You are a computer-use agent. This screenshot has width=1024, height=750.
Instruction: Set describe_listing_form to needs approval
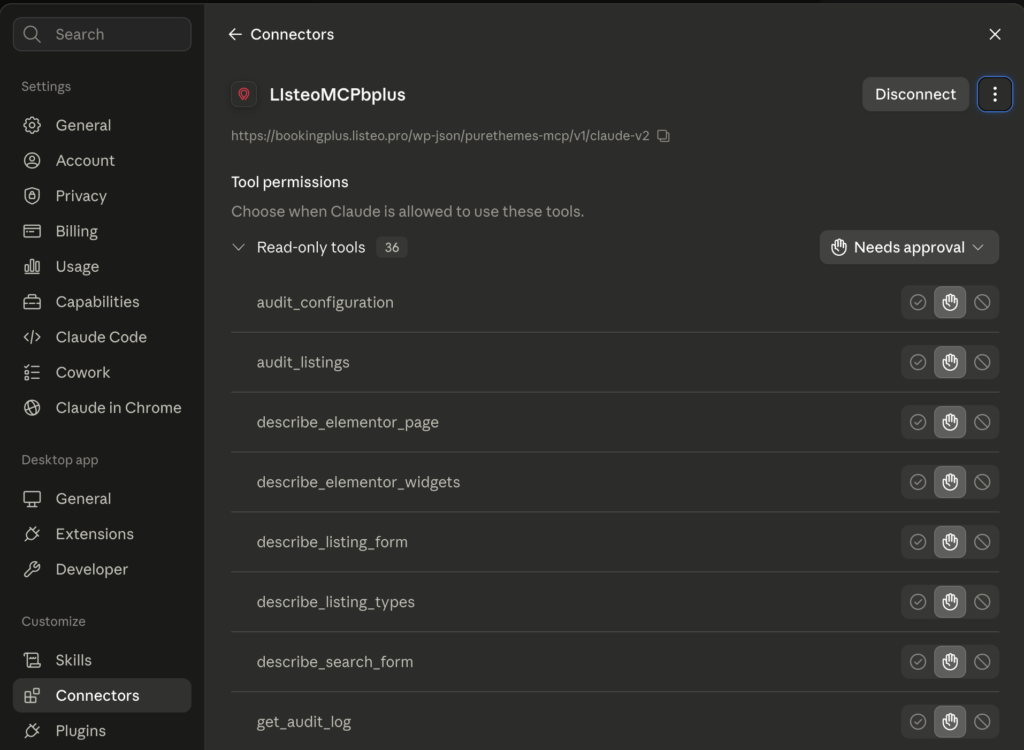coord(950,542)
